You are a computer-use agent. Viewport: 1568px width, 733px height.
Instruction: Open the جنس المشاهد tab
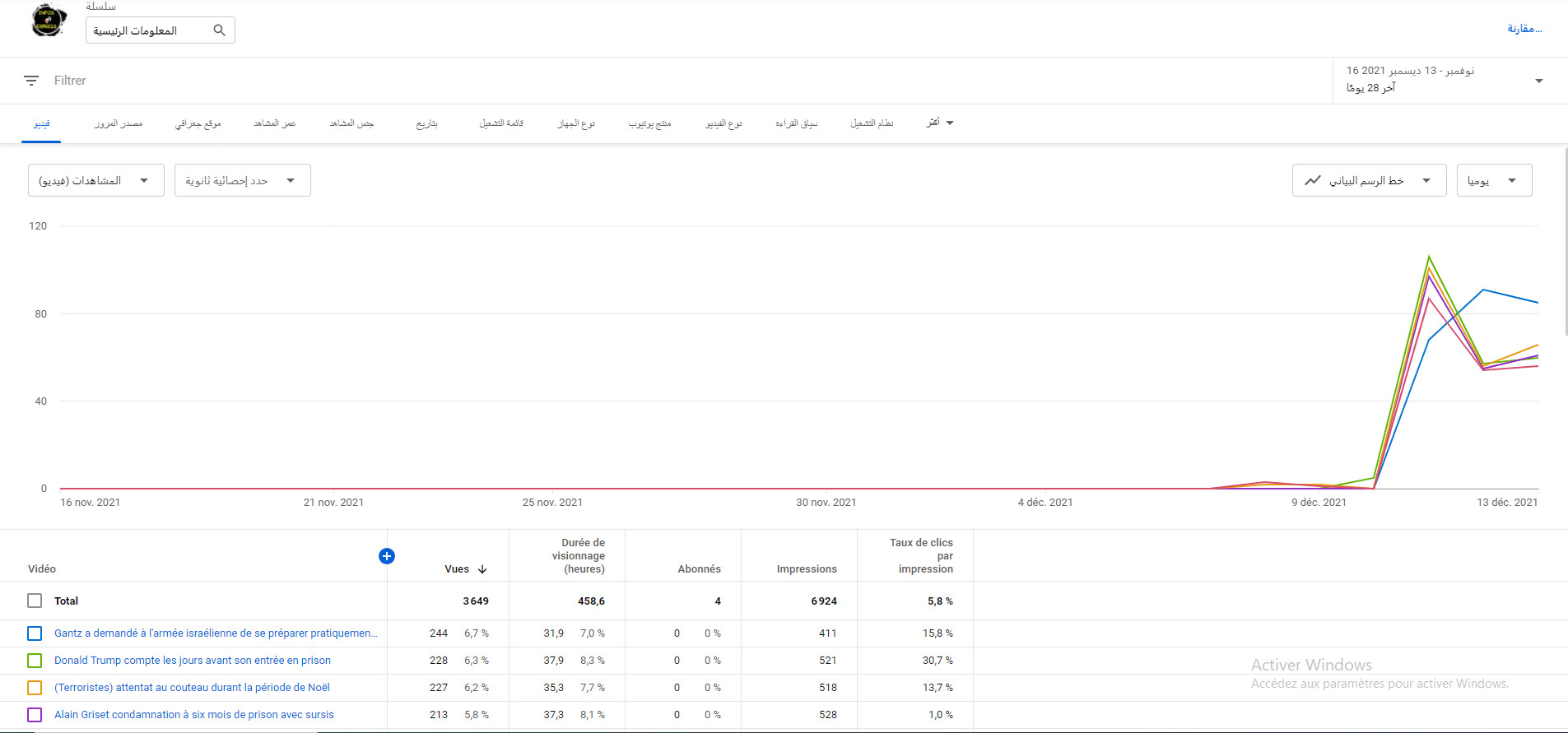pyautogui.click(x=351, y=123)
